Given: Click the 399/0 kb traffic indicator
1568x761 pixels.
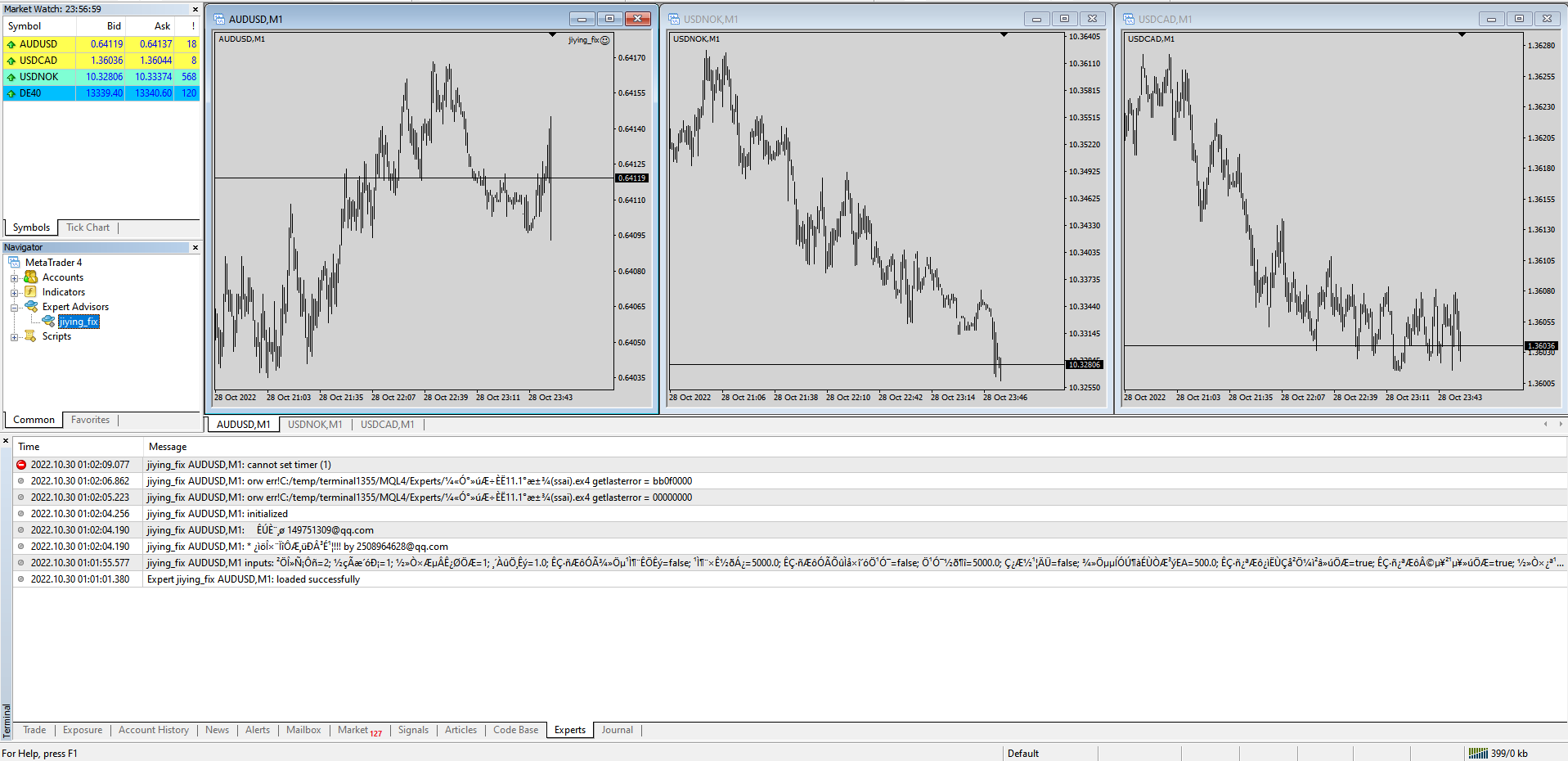Looking at the screenshot, I should tap(1509, 754).
